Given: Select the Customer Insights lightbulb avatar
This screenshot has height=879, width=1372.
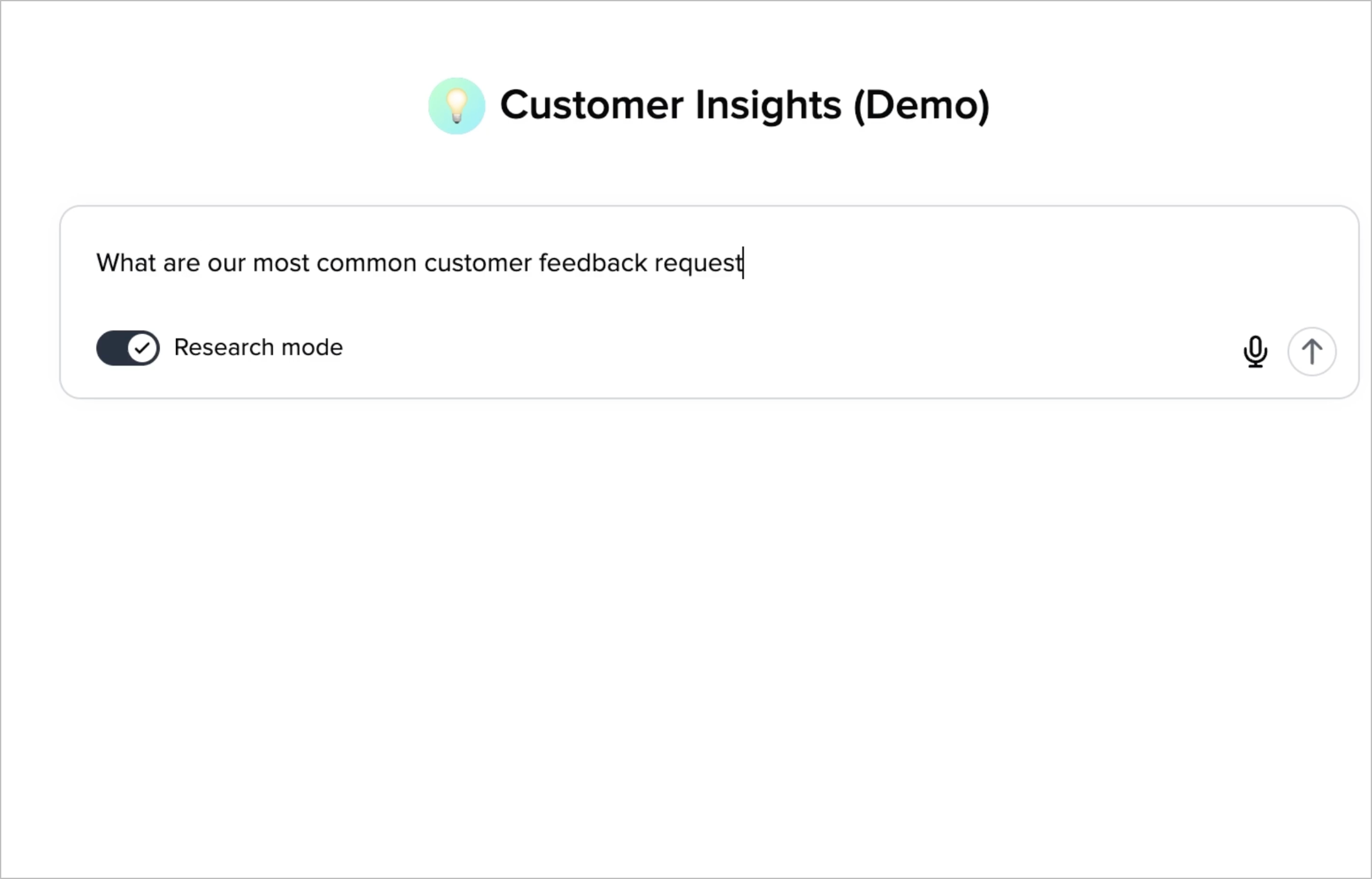Looking at the screenshot, I should tap(457, 105).
